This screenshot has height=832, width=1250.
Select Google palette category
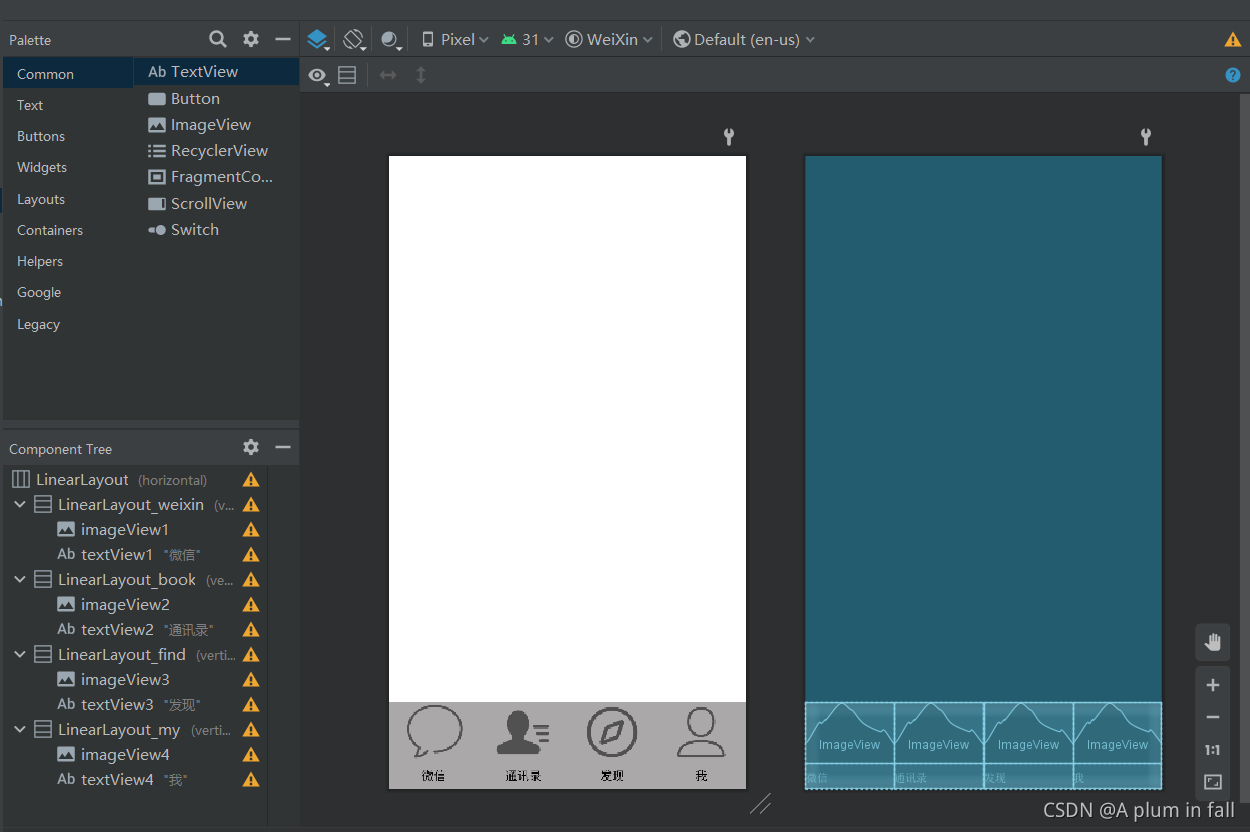point(68,292)
